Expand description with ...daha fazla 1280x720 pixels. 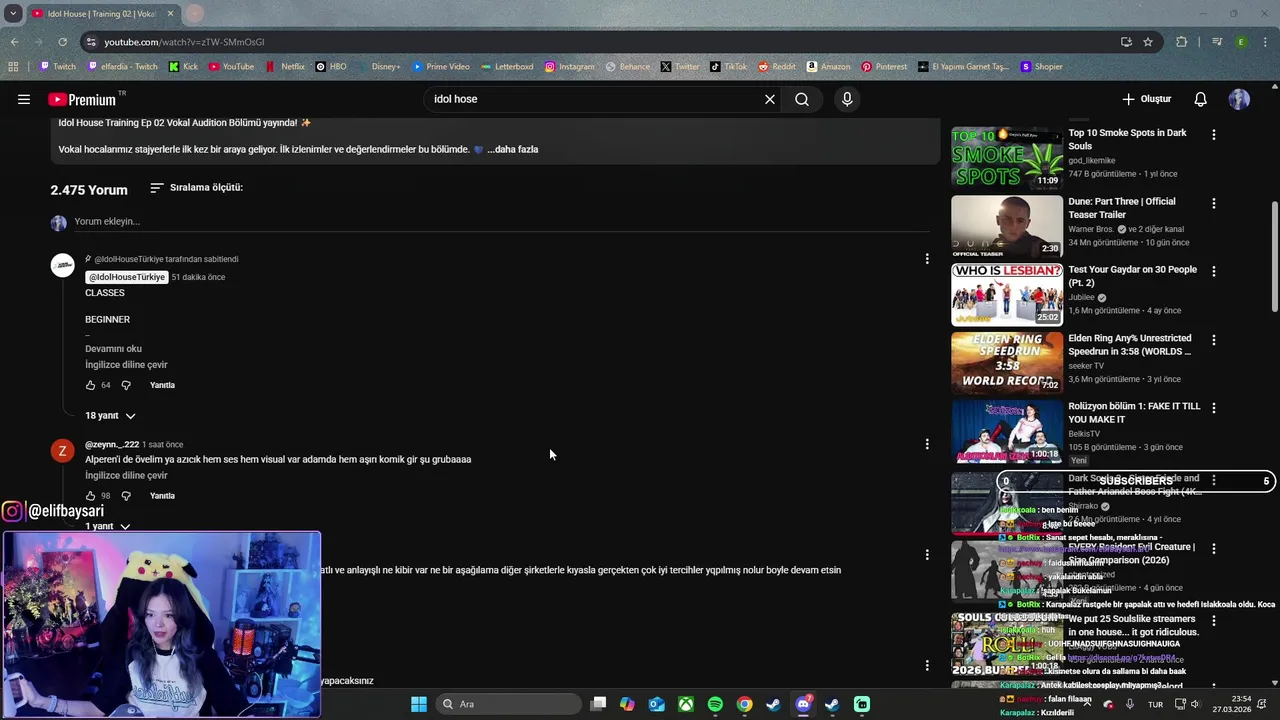(513, 149)
